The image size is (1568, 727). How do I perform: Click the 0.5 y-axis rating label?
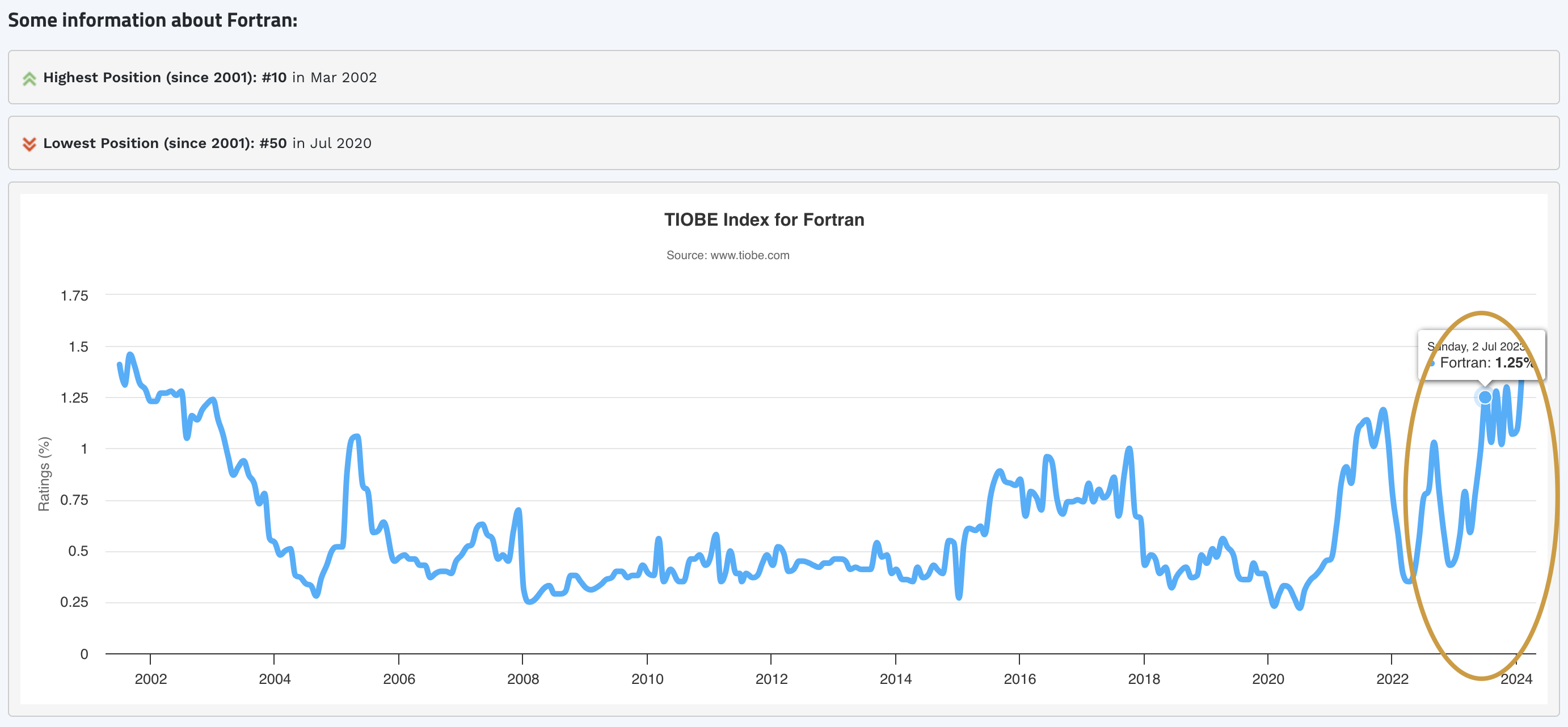click(x=78, y=551)
